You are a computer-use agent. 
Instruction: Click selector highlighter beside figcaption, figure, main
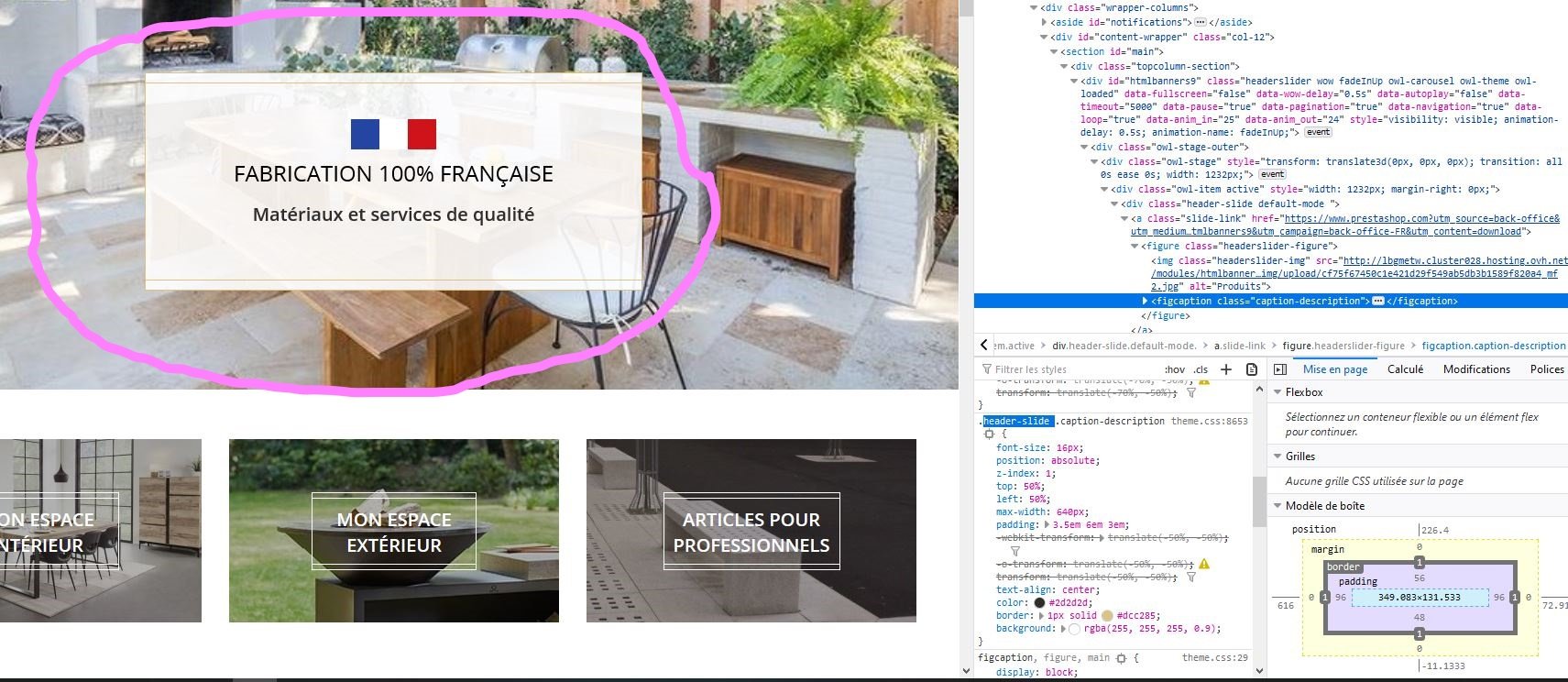pos(1121,658)
